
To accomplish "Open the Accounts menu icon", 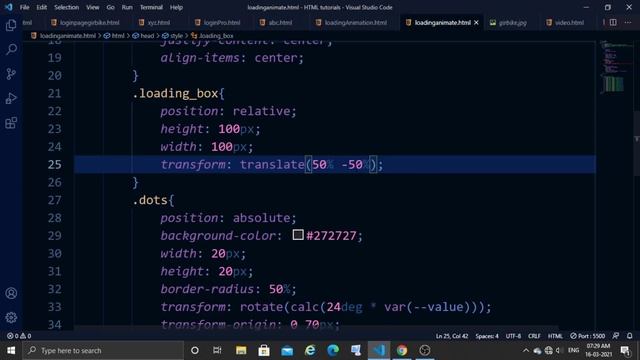I will (11, 293).
